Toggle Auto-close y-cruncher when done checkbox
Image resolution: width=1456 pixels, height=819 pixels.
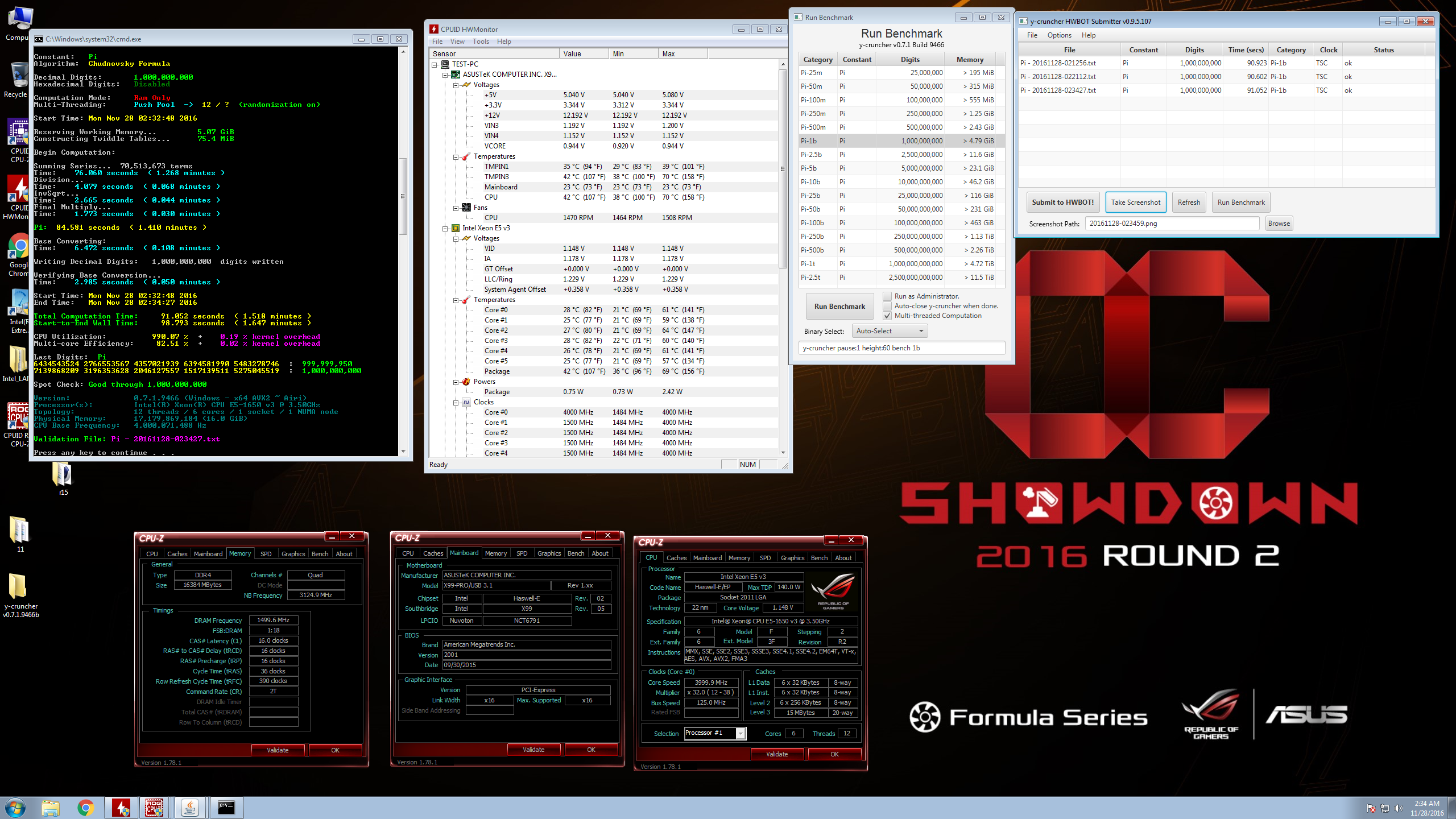[x=887, y=306]
